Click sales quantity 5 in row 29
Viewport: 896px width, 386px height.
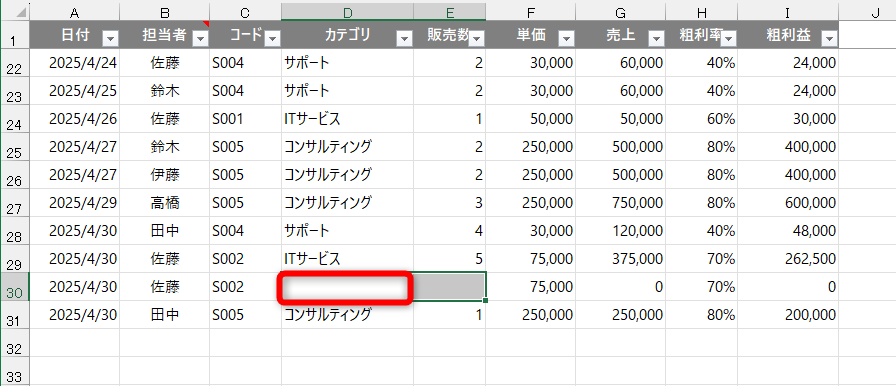pyautogui.click(x=479, y=259)
